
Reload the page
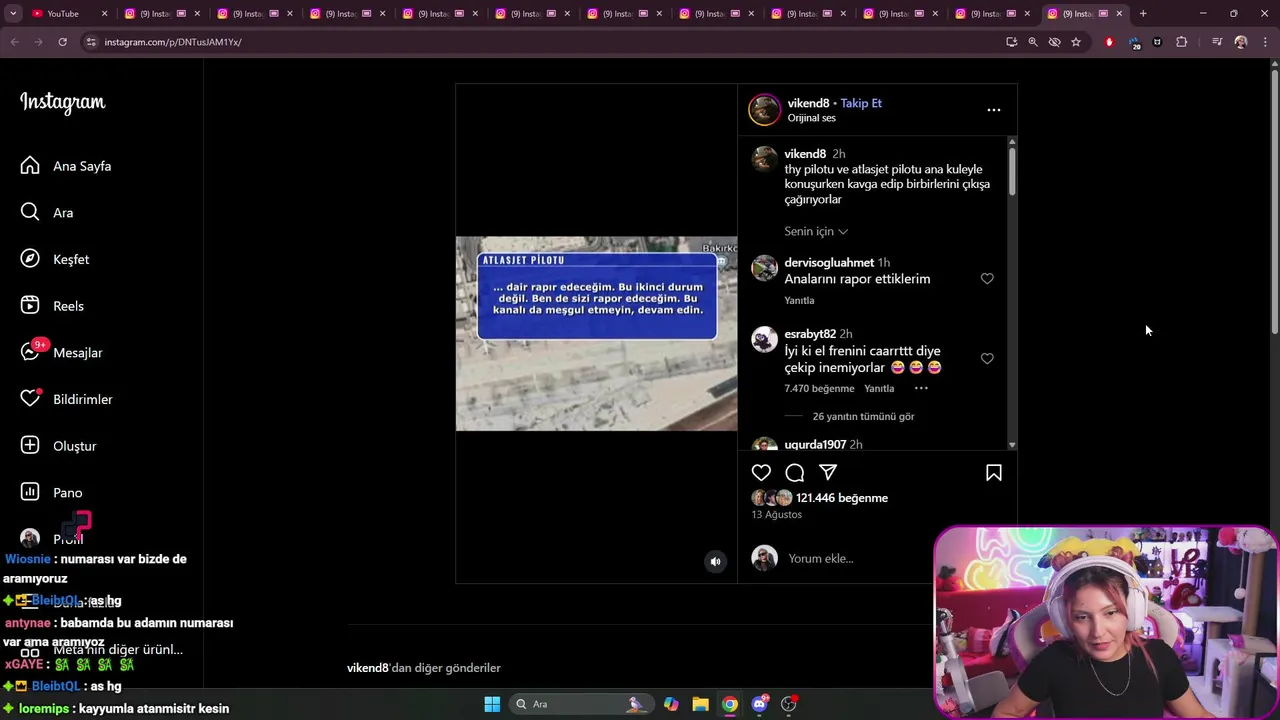pyautogui.click(x=62, y=42)
